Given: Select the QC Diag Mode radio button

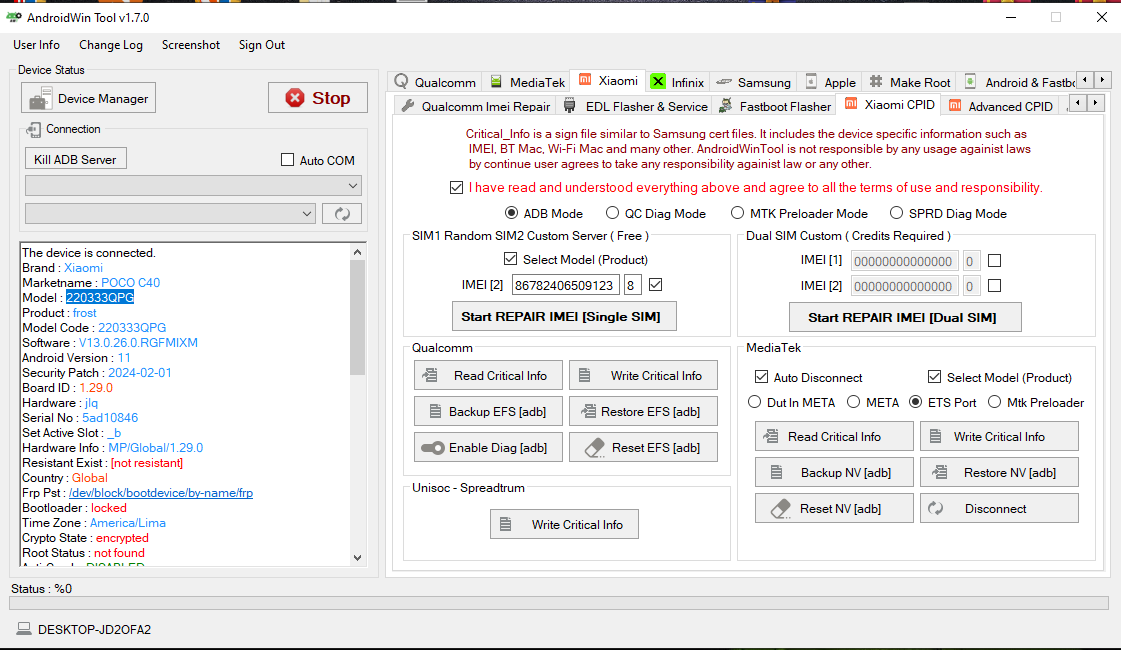Looking at the screenshot, I should (613, 213).
